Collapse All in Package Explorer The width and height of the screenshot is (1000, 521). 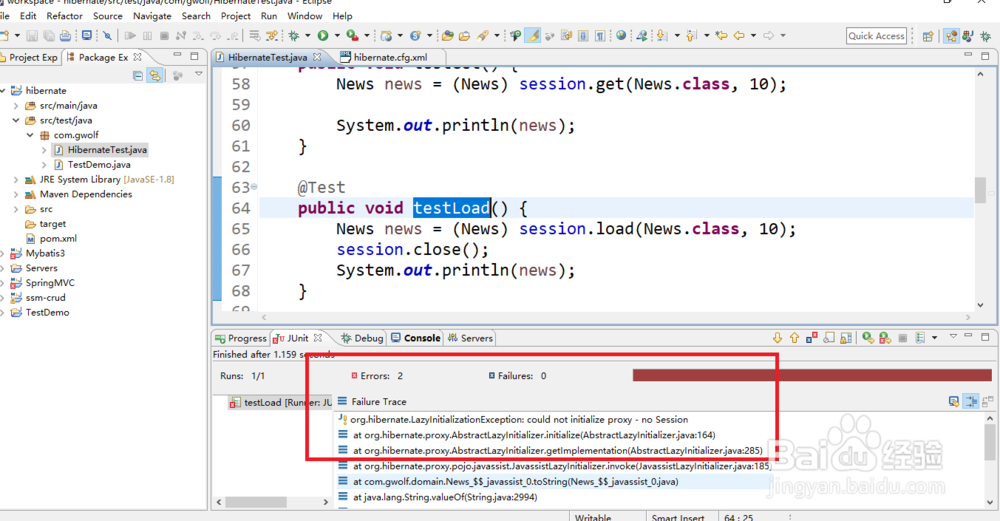pos(138,76)
